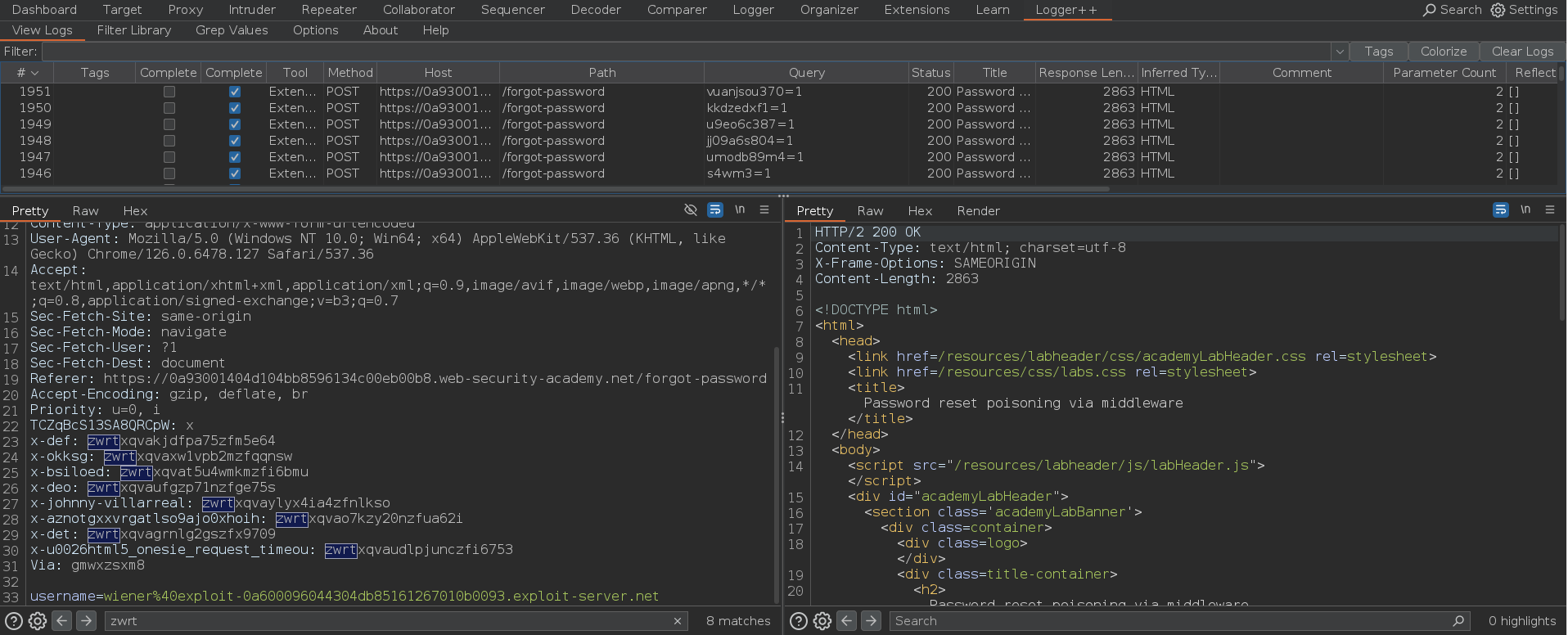This screenshot has height=635, width=1568.
Task: Expand the Filter dropdown arrow
Action: click(1340, 52)
